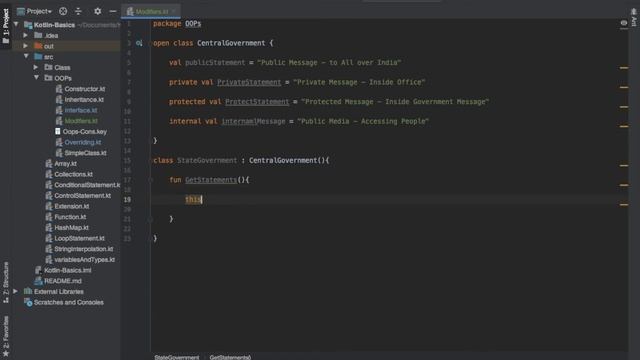Click Scratches and Consoles icon
The width and height of the screenshot is (640, 360).
click(28, 302)
